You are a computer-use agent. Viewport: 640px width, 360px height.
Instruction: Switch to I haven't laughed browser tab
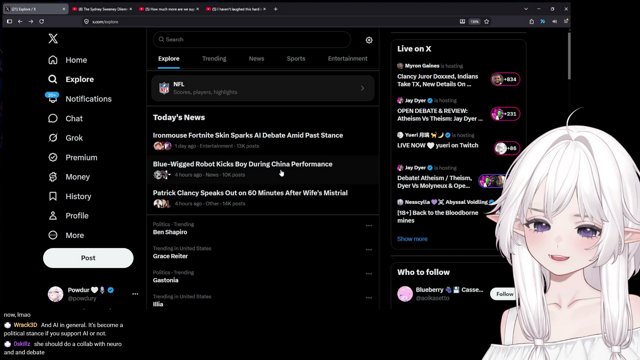236,9
